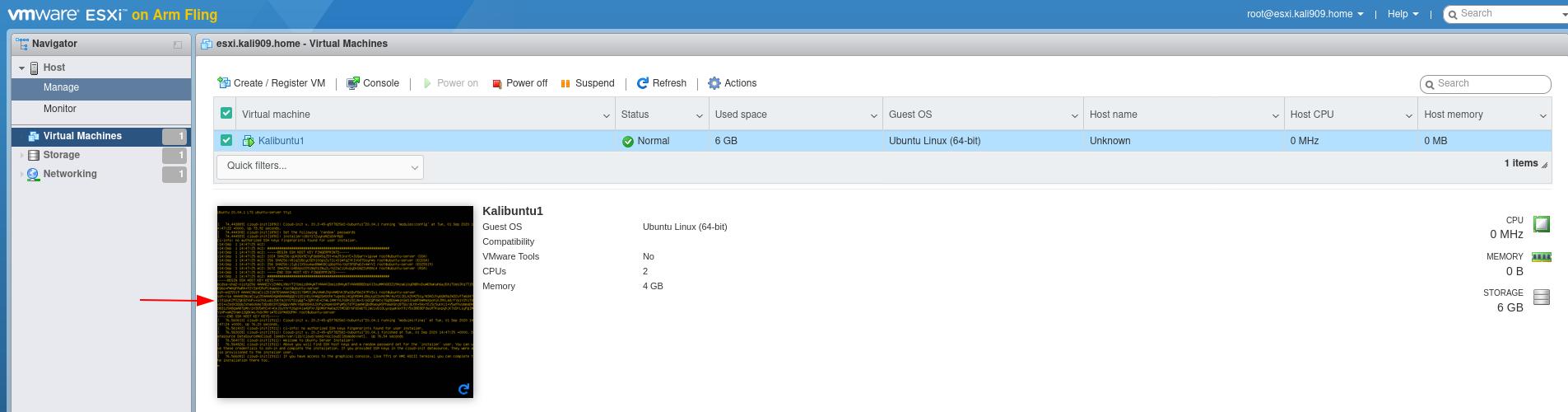1568x412 pixels.
Task: Click the Networking navigator icon
Action: 34,174
